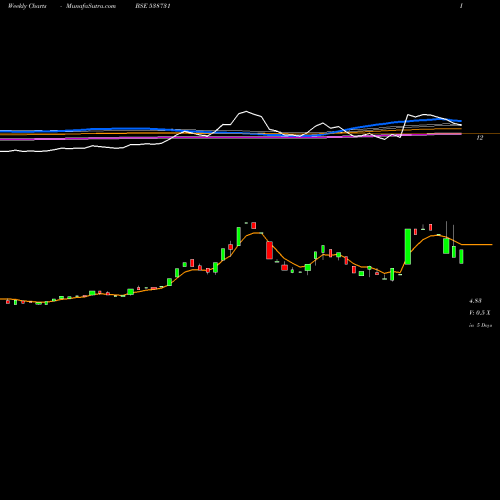The width and height of the screenshot is (500, 500).
Task: Click the 'MunafaSutra.com' label
Action: coord(91,6)
